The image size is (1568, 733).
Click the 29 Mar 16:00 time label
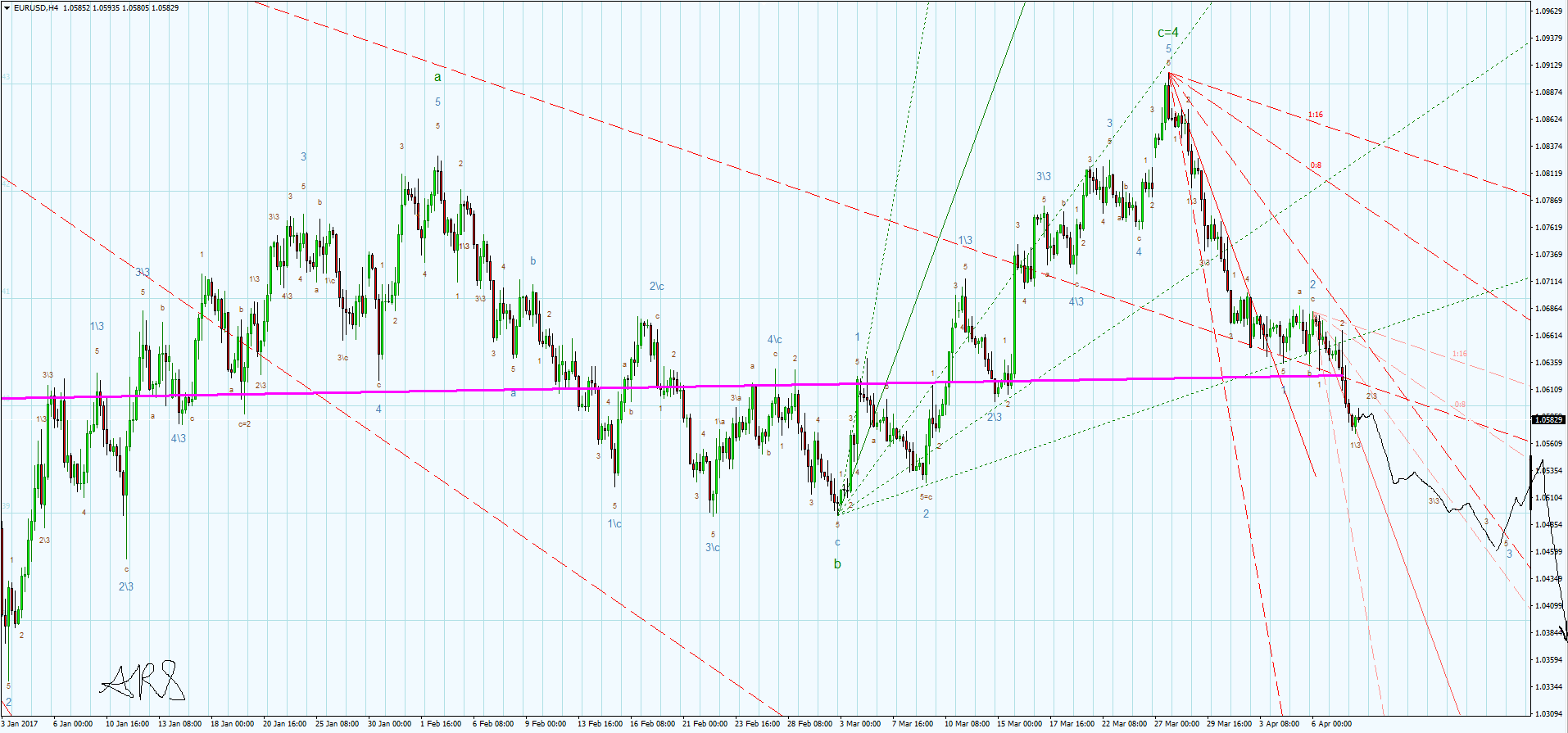click(x=1228, y=724)
